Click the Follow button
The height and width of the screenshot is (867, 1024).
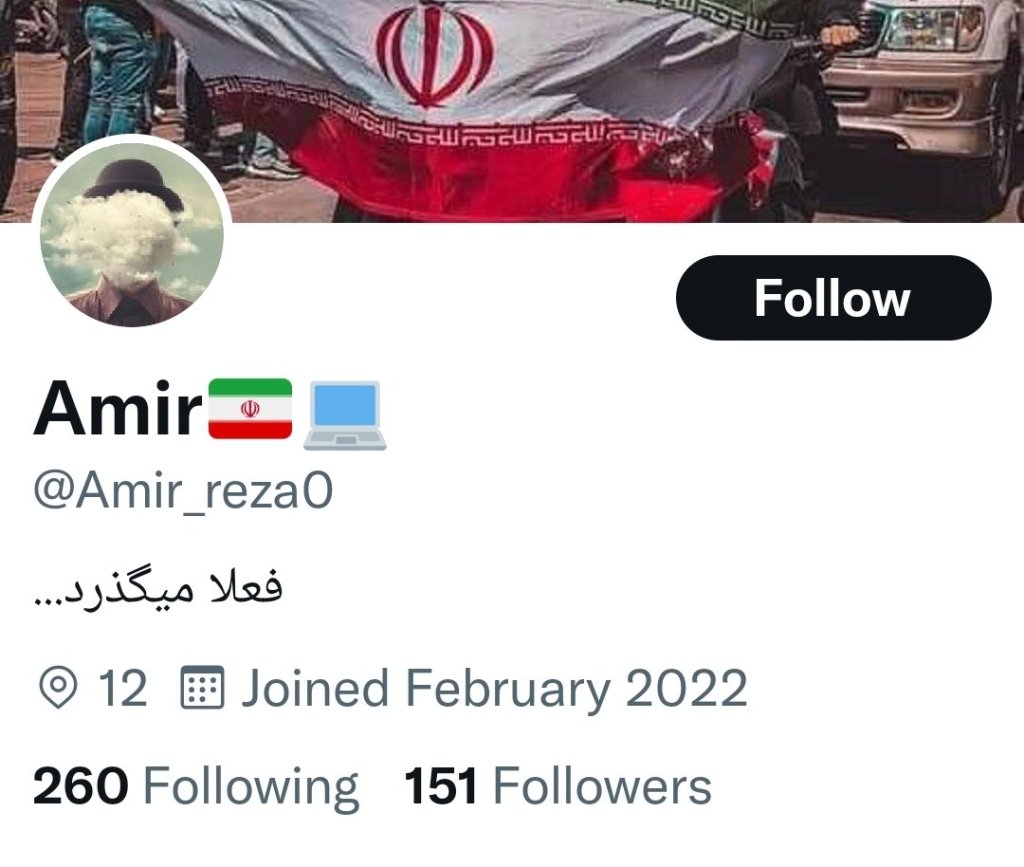click(x=833, y=298)
